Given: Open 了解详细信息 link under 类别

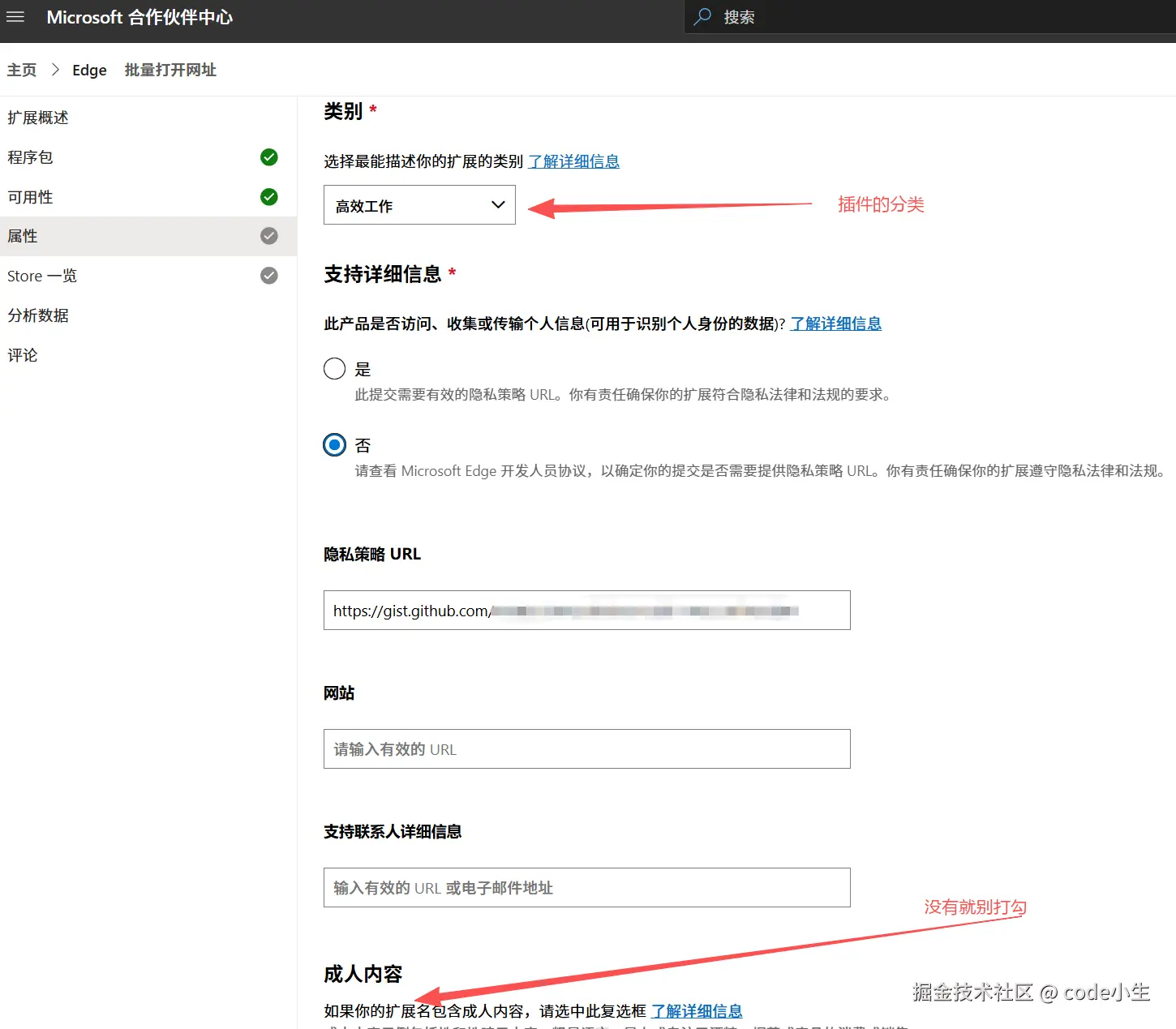Looking at the screenshot, I should coord(573,161).
